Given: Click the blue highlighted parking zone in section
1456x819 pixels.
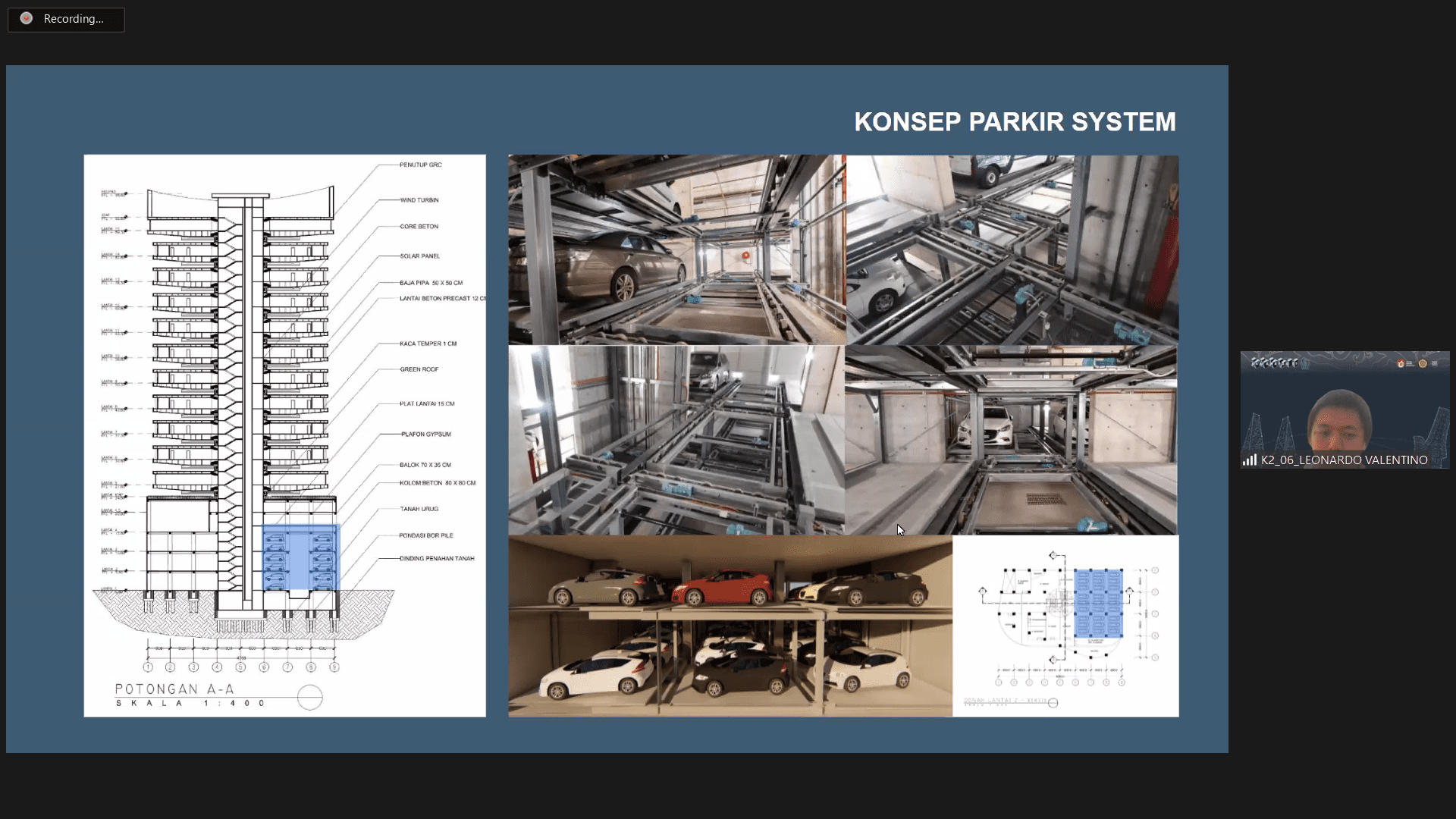Looking at the screenshot, I should click(300, 557).
